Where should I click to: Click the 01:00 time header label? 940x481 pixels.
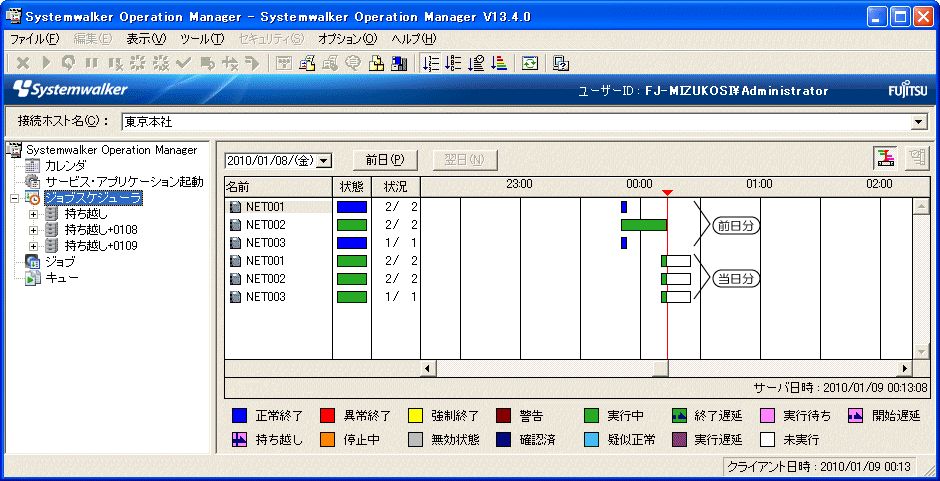pos(758,184)
